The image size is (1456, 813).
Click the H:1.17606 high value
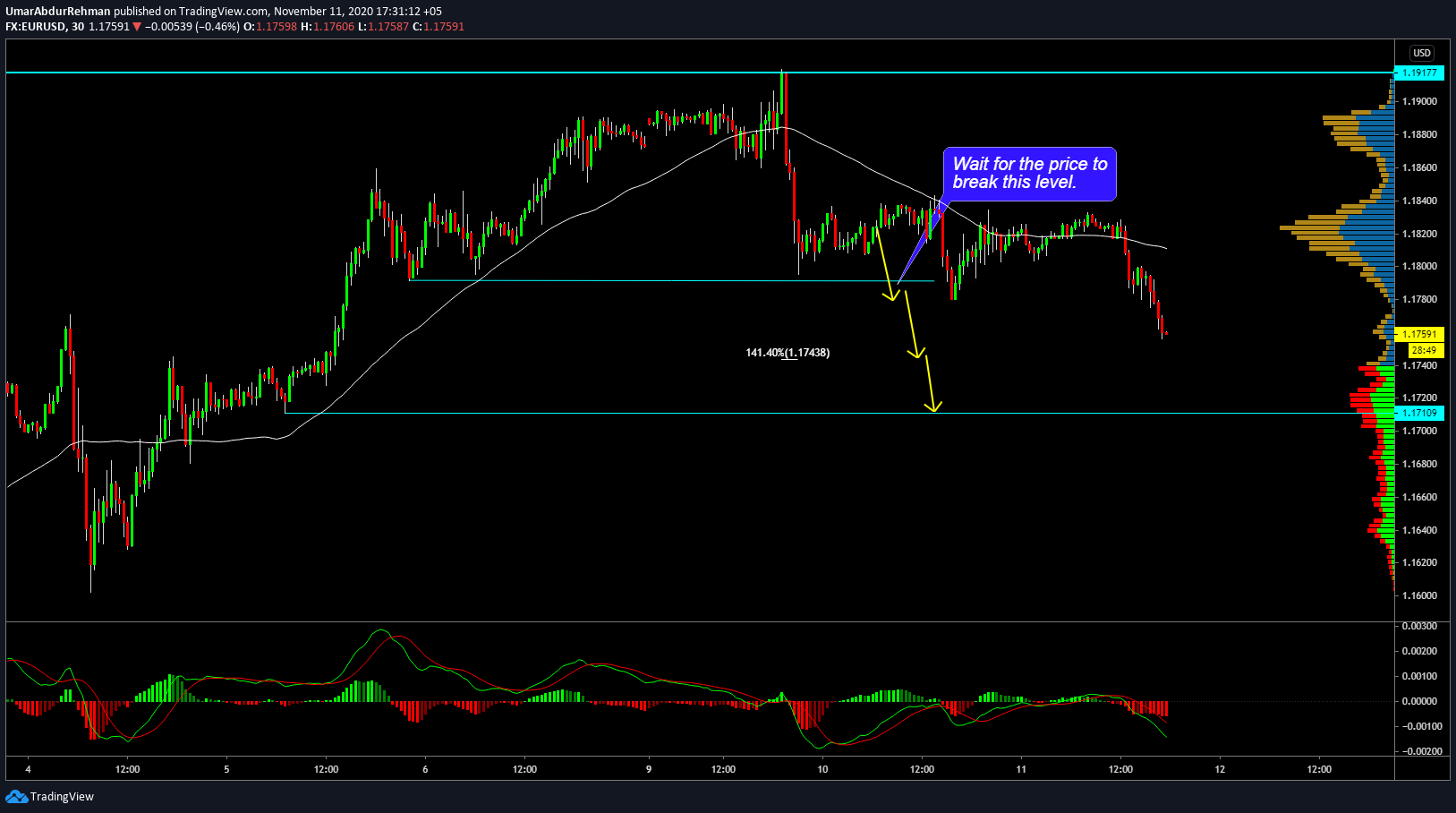click(x=328, y=27)
